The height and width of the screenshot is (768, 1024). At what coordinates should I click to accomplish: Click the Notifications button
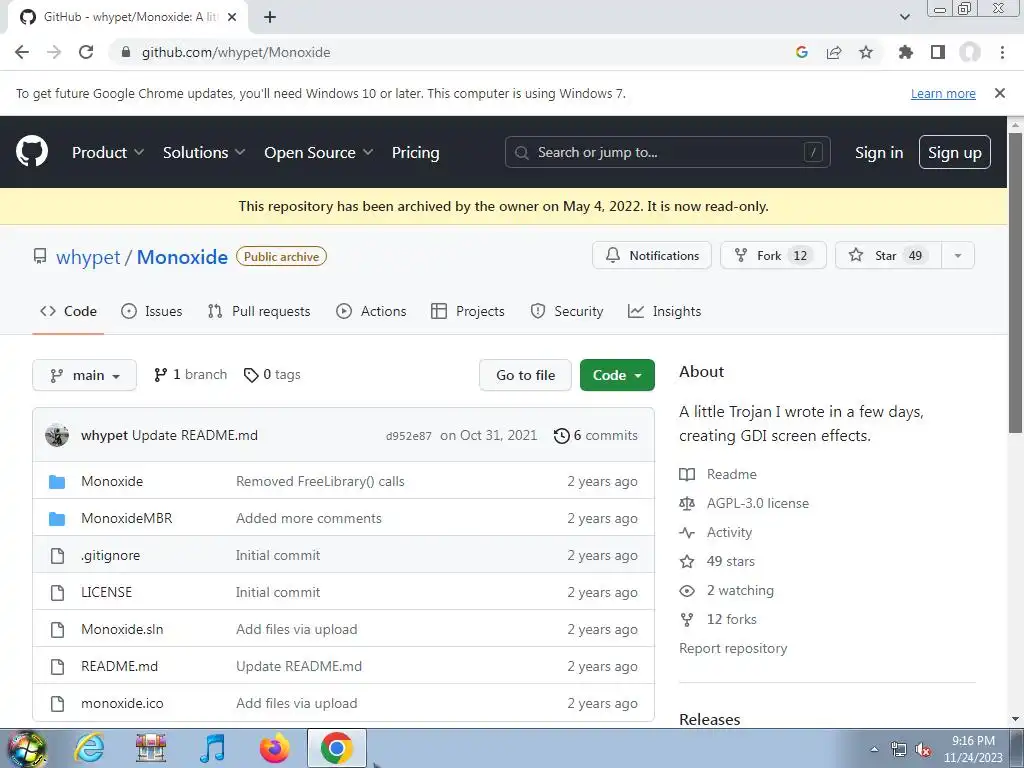click(652, 255)
